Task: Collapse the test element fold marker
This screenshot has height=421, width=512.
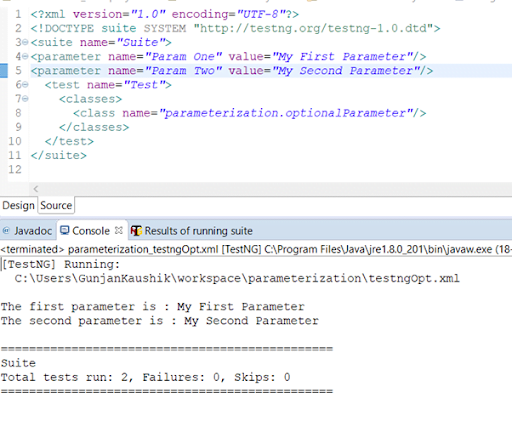Action: point(25,85)
